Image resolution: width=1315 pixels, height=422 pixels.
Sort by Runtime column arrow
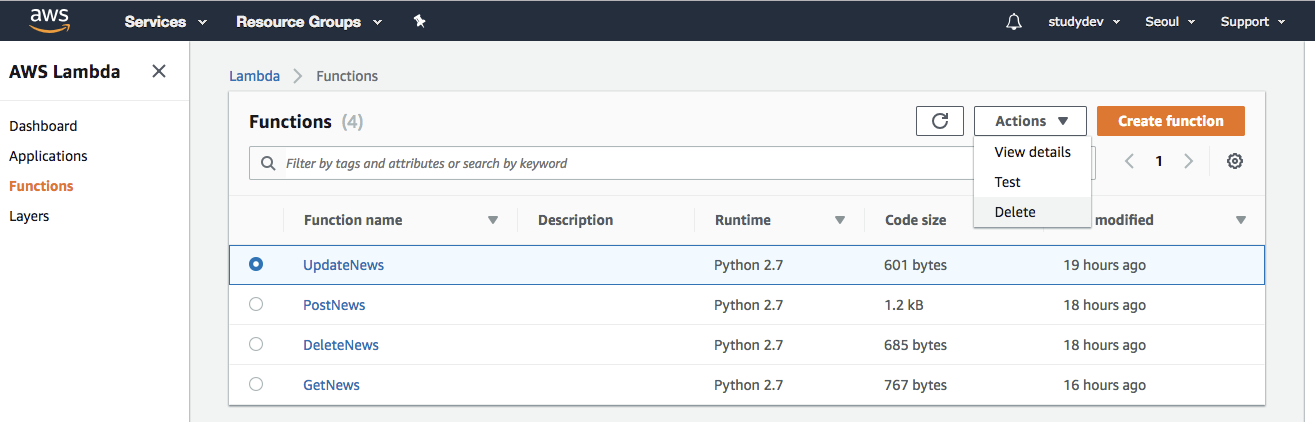840,220
